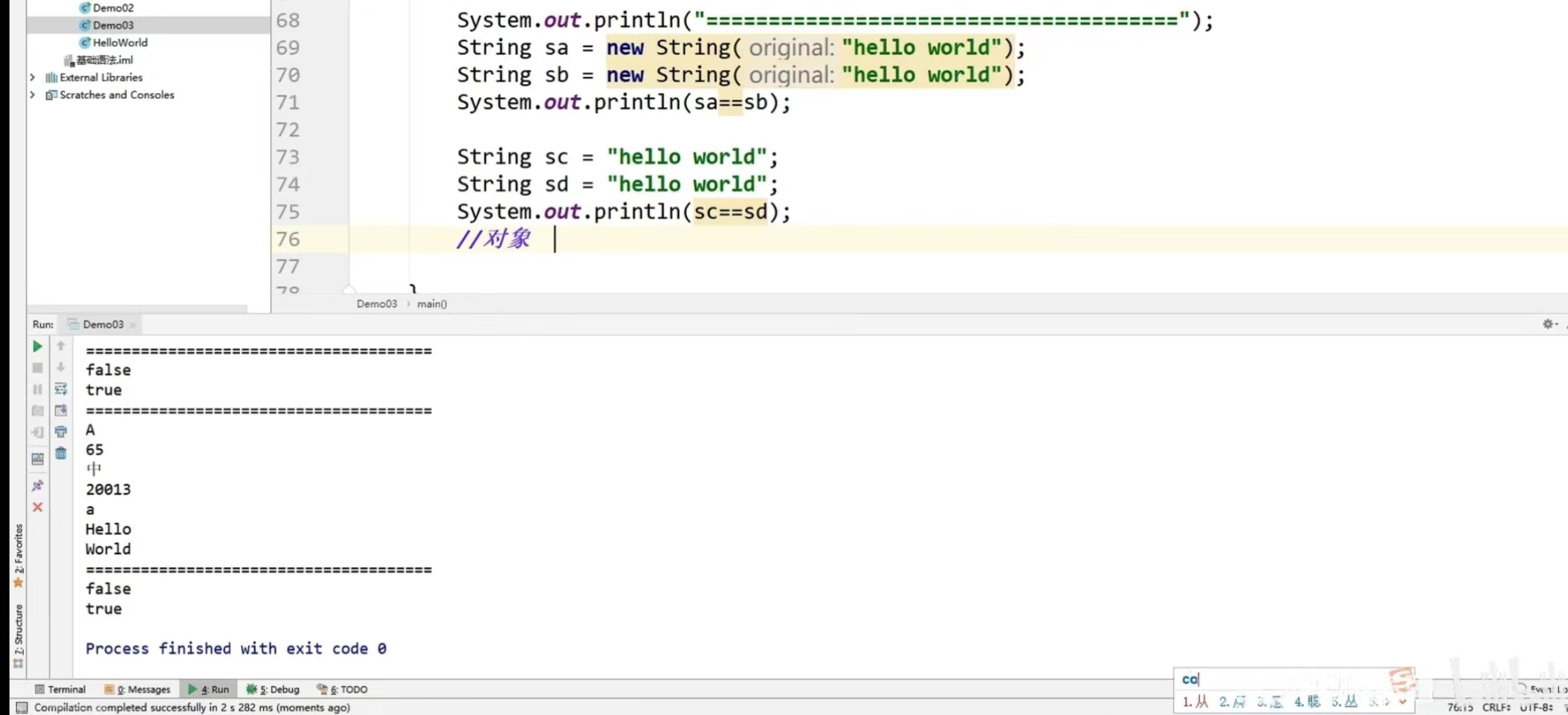Clear console with the trash icon
The image size is (1568, 715).
pos(61,453)
